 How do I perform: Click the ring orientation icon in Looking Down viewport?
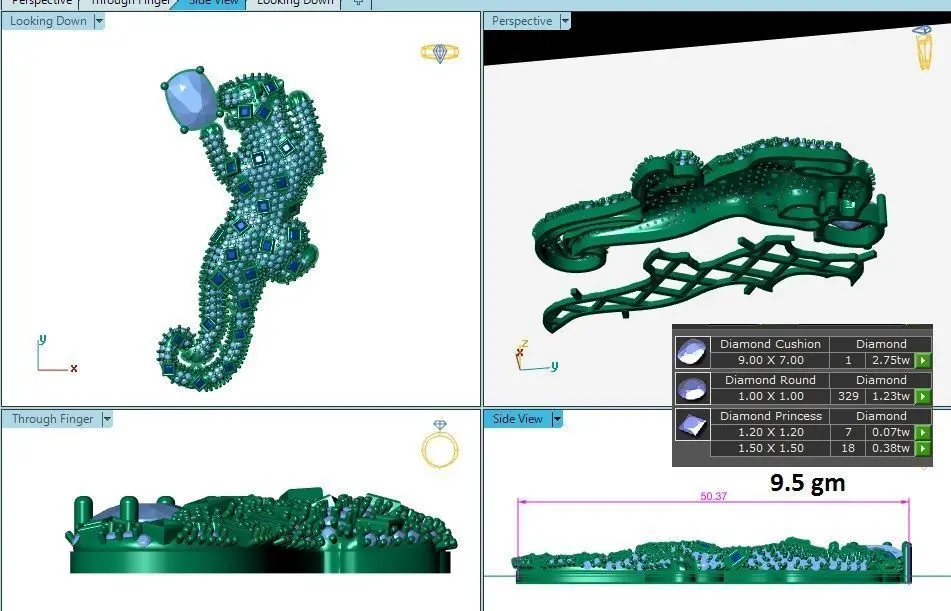click(440, 53)
